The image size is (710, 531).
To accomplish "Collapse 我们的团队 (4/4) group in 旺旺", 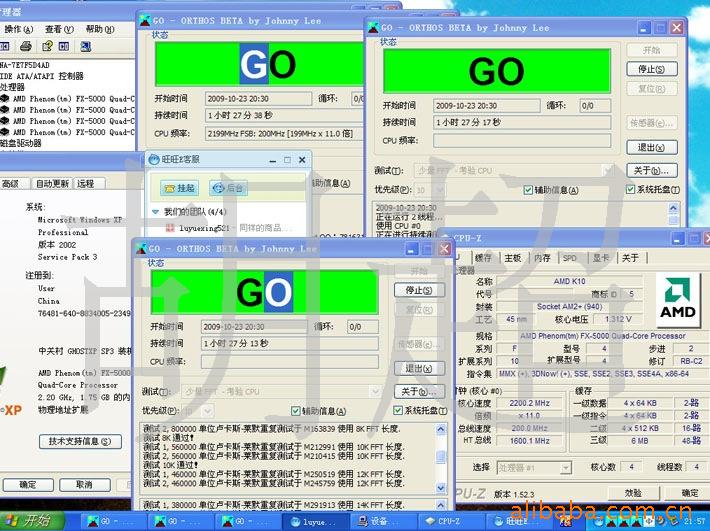I will [155, 211].
